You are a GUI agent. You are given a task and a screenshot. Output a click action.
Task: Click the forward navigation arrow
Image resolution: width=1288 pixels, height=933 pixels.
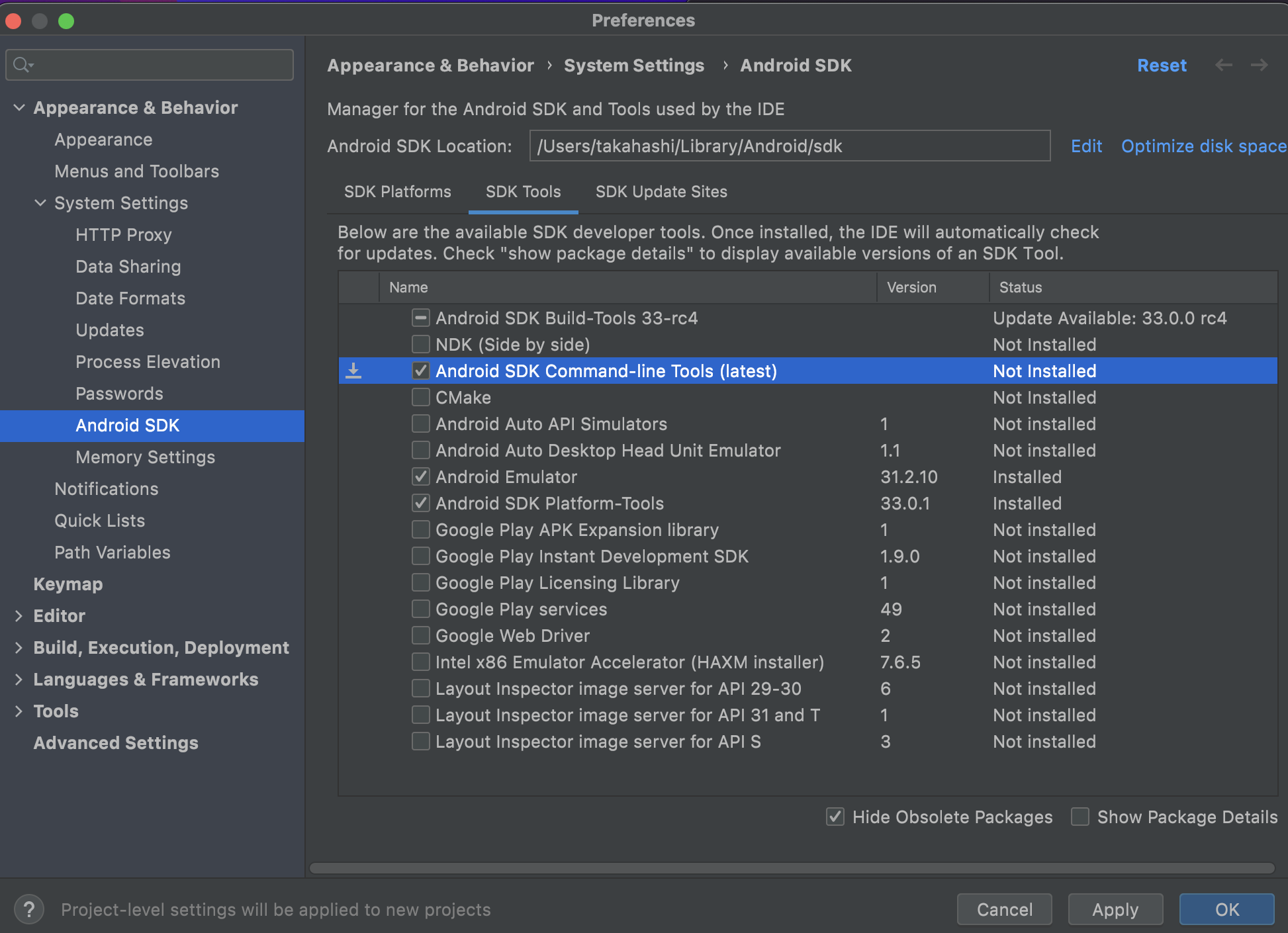coord(1259,65)
